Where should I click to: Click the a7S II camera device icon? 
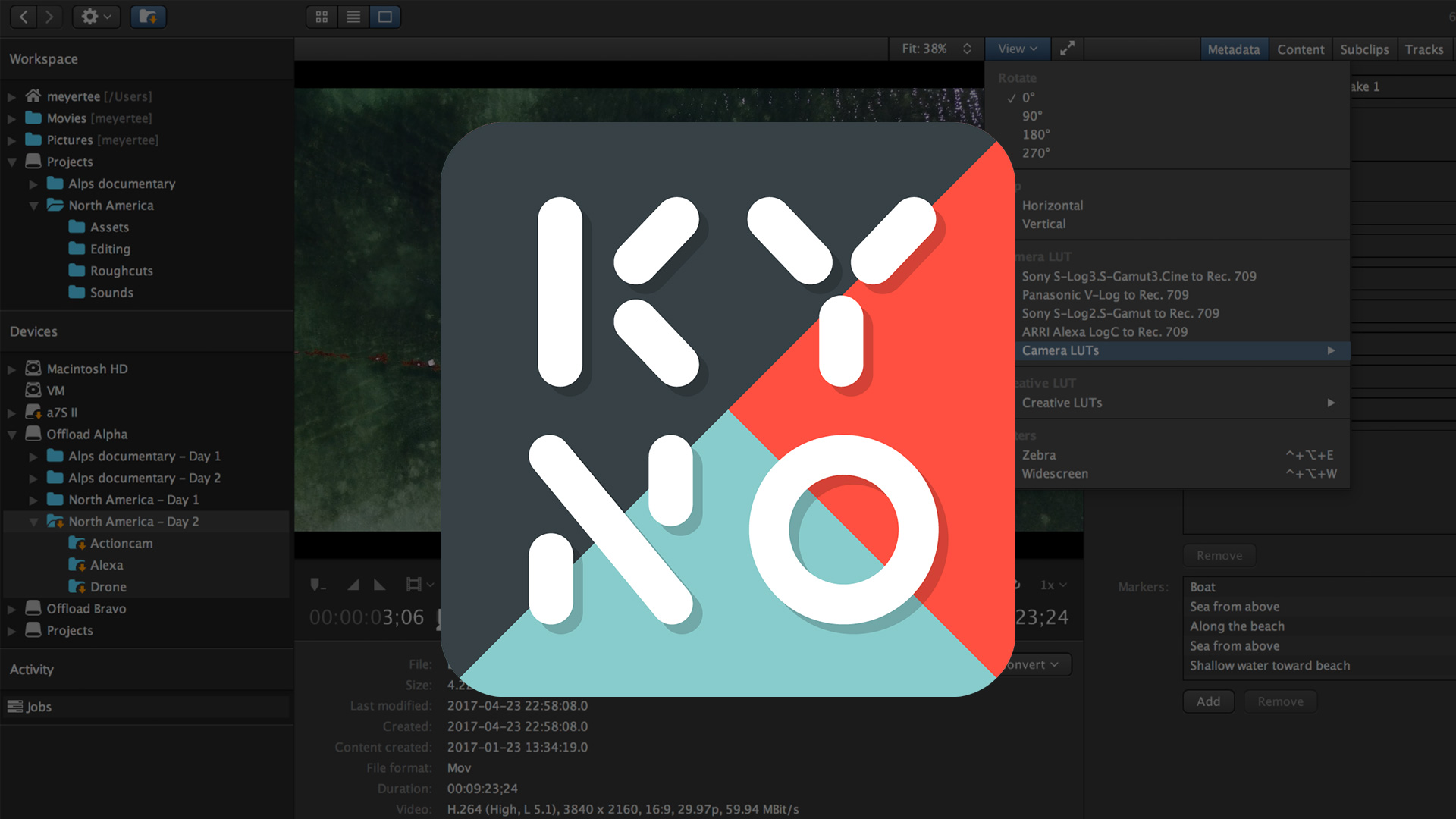(33, 413)
